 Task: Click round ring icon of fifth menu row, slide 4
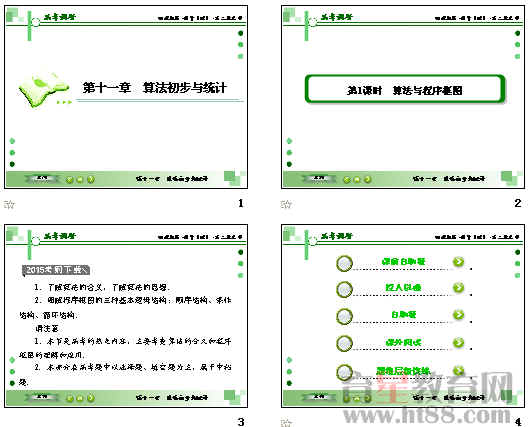344,372
